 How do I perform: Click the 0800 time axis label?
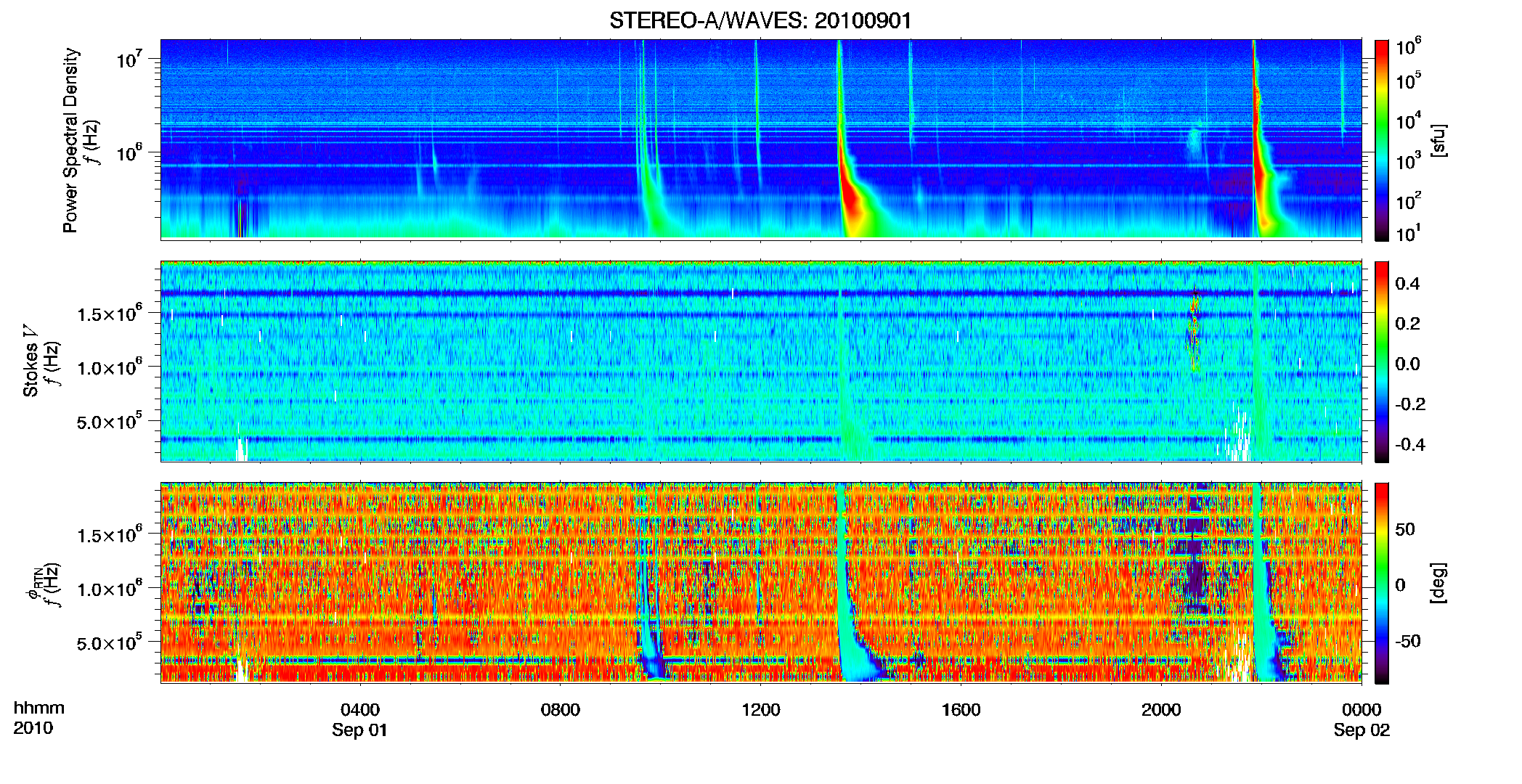561,710
